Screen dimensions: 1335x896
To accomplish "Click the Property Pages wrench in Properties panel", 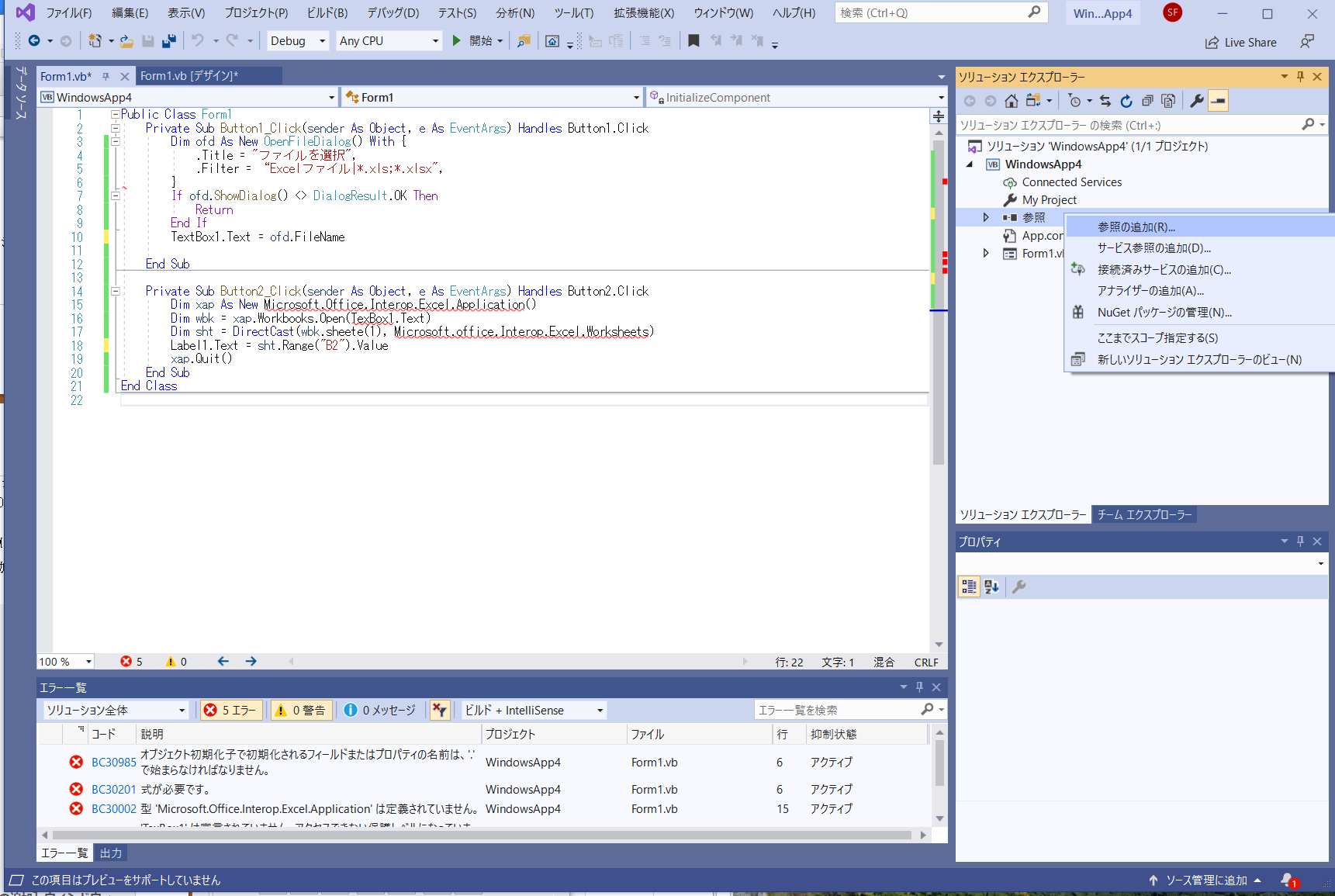I will (x=1019, y=587).
